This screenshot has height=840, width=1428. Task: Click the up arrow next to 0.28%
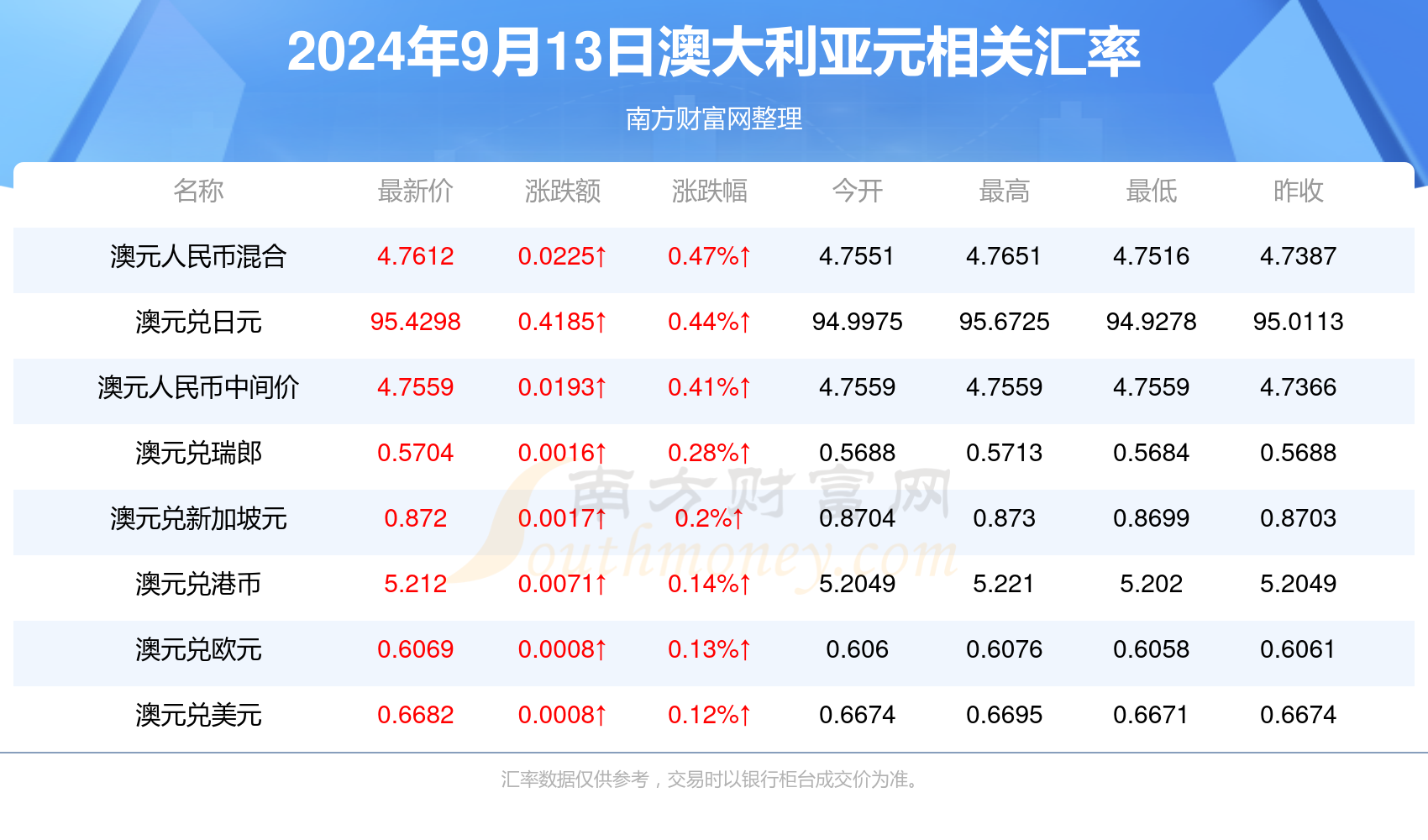pos(747,453)
